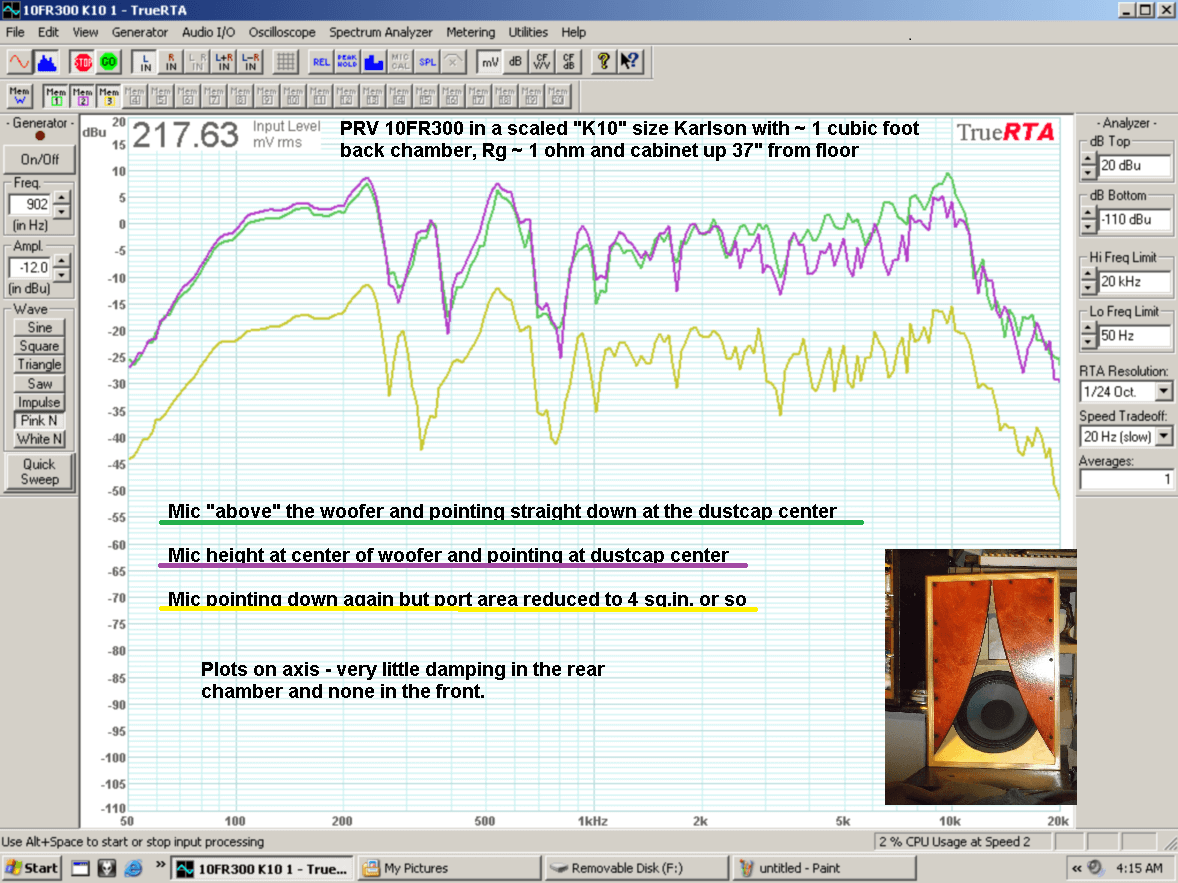Open the Utilities menu
Viewport: 1178px width, 883px height.
pos(527,32)
